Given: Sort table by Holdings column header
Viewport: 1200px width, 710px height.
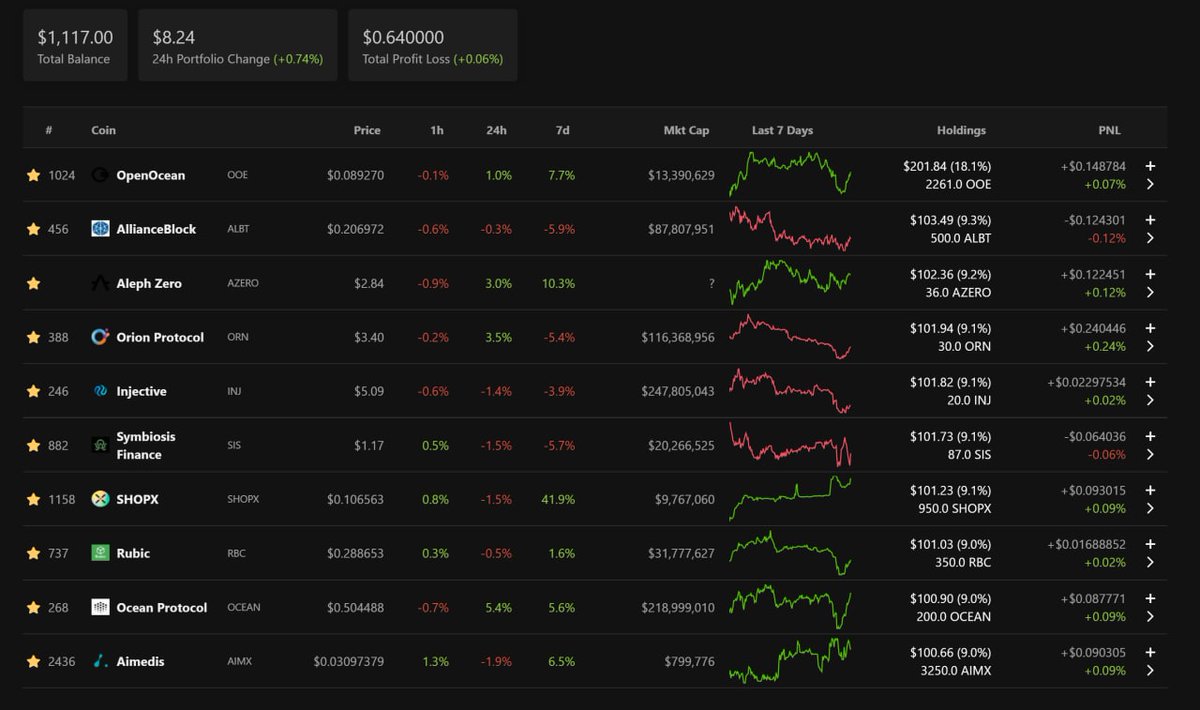Looking at the screenshot, I should pyautogui.click(x=961, y=130).
